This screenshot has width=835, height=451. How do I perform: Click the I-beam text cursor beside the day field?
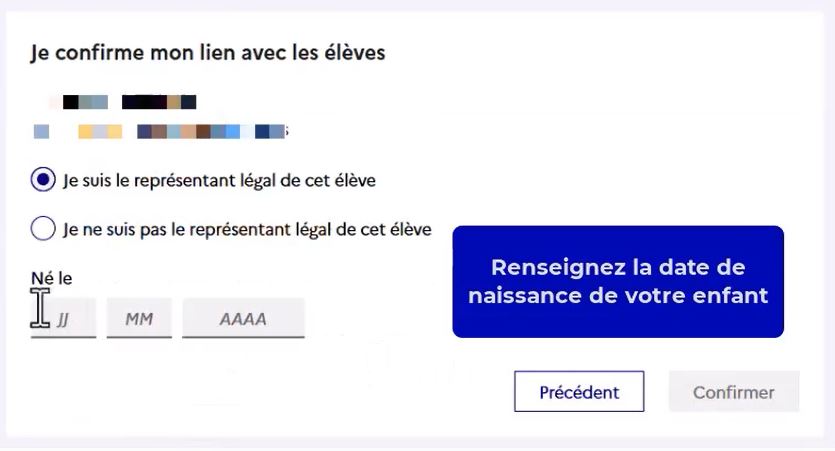coord(40,308)
